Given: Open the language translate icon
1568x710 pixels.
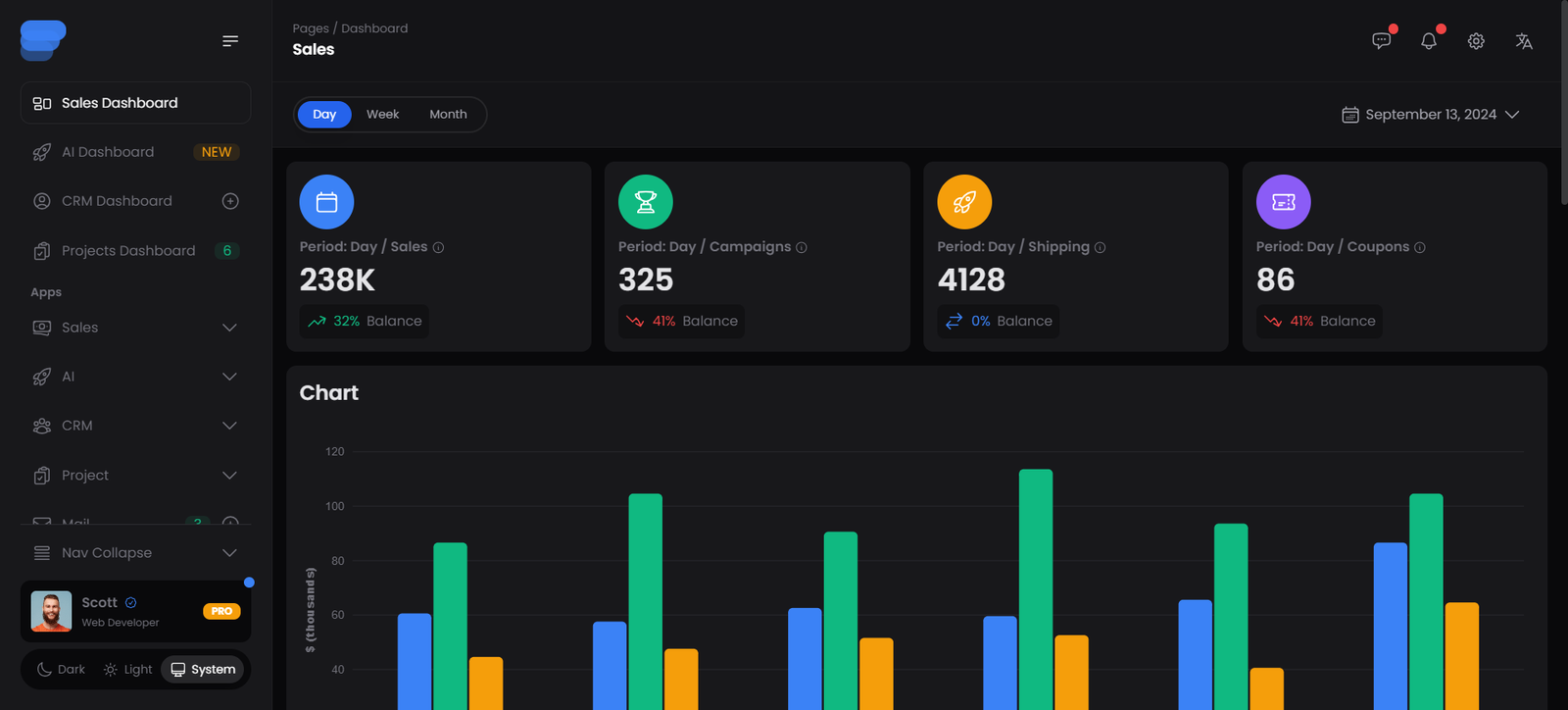Looking at the screenshot, I should (1524, 41).
